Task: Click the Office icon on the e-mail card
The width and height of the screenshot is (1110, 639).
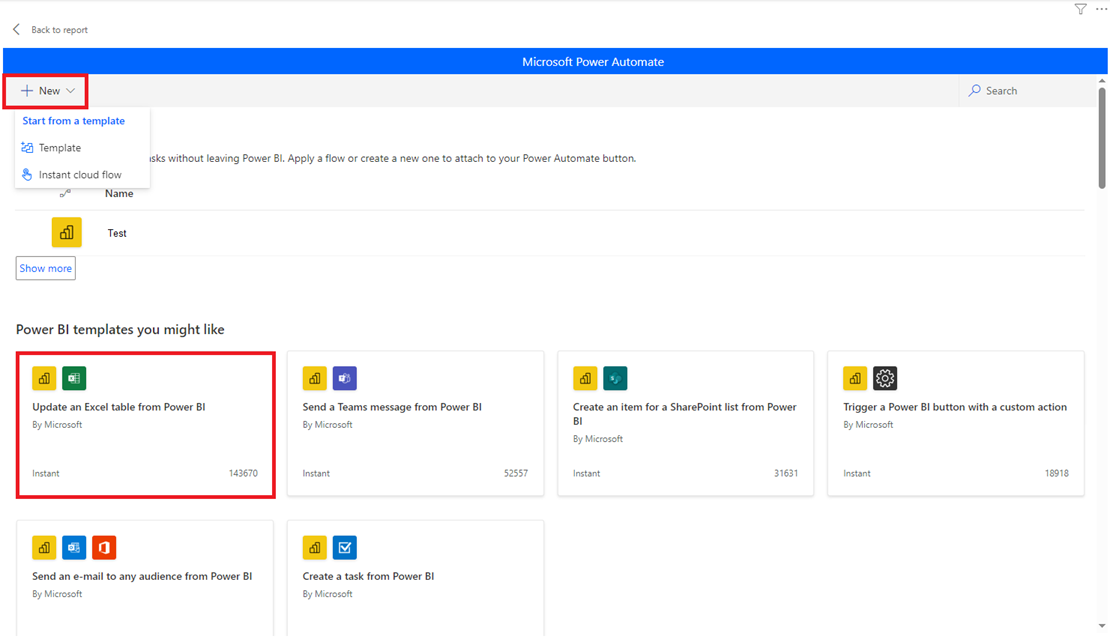Action: [104, 547]
